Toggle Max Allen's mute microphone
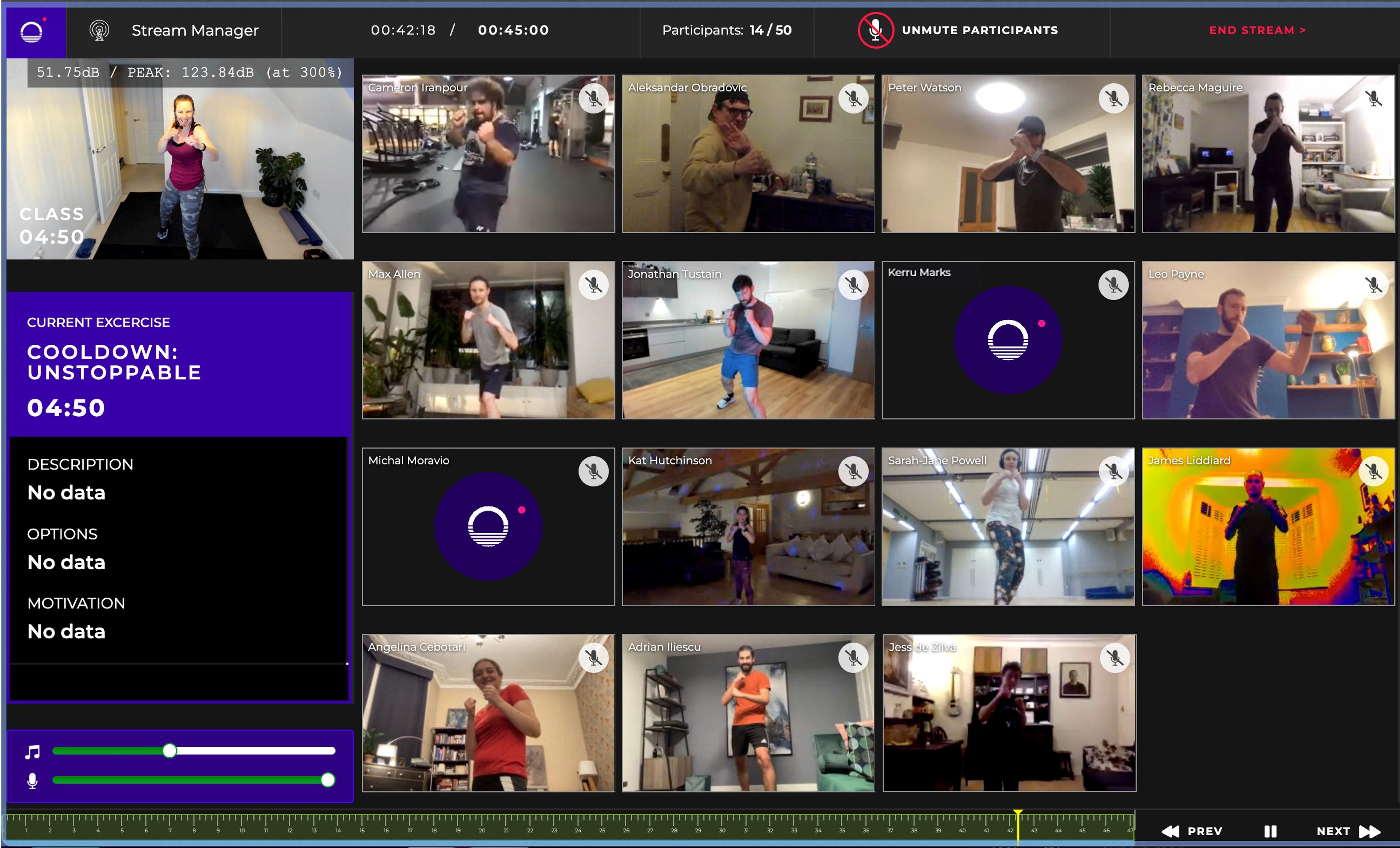 click(x=593, y=285)
